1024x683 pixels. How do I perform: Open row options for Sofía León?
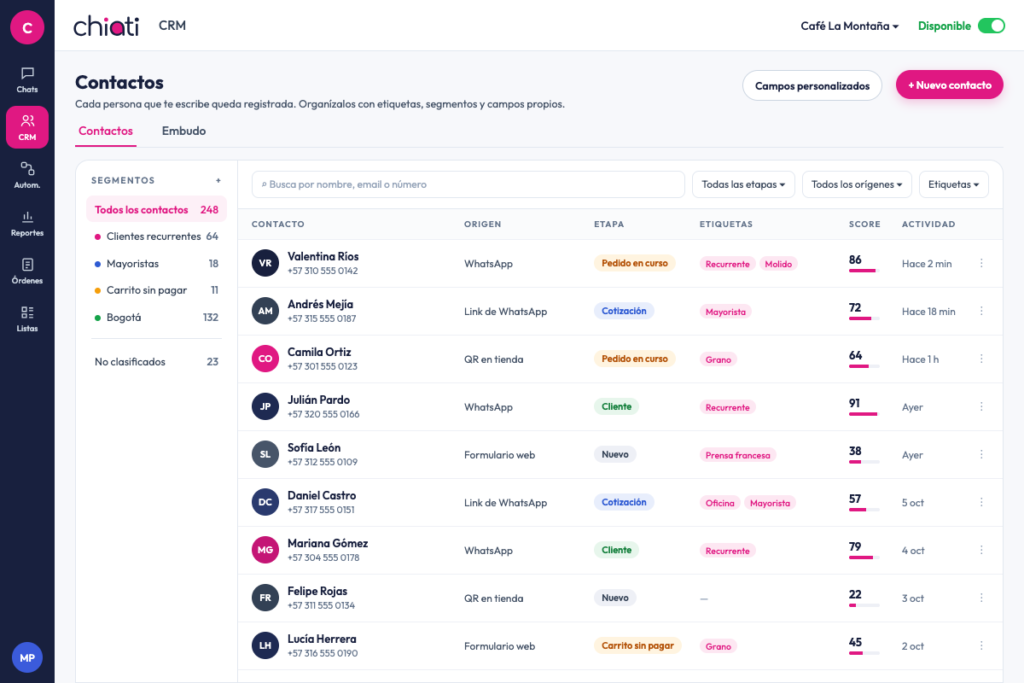981,454
